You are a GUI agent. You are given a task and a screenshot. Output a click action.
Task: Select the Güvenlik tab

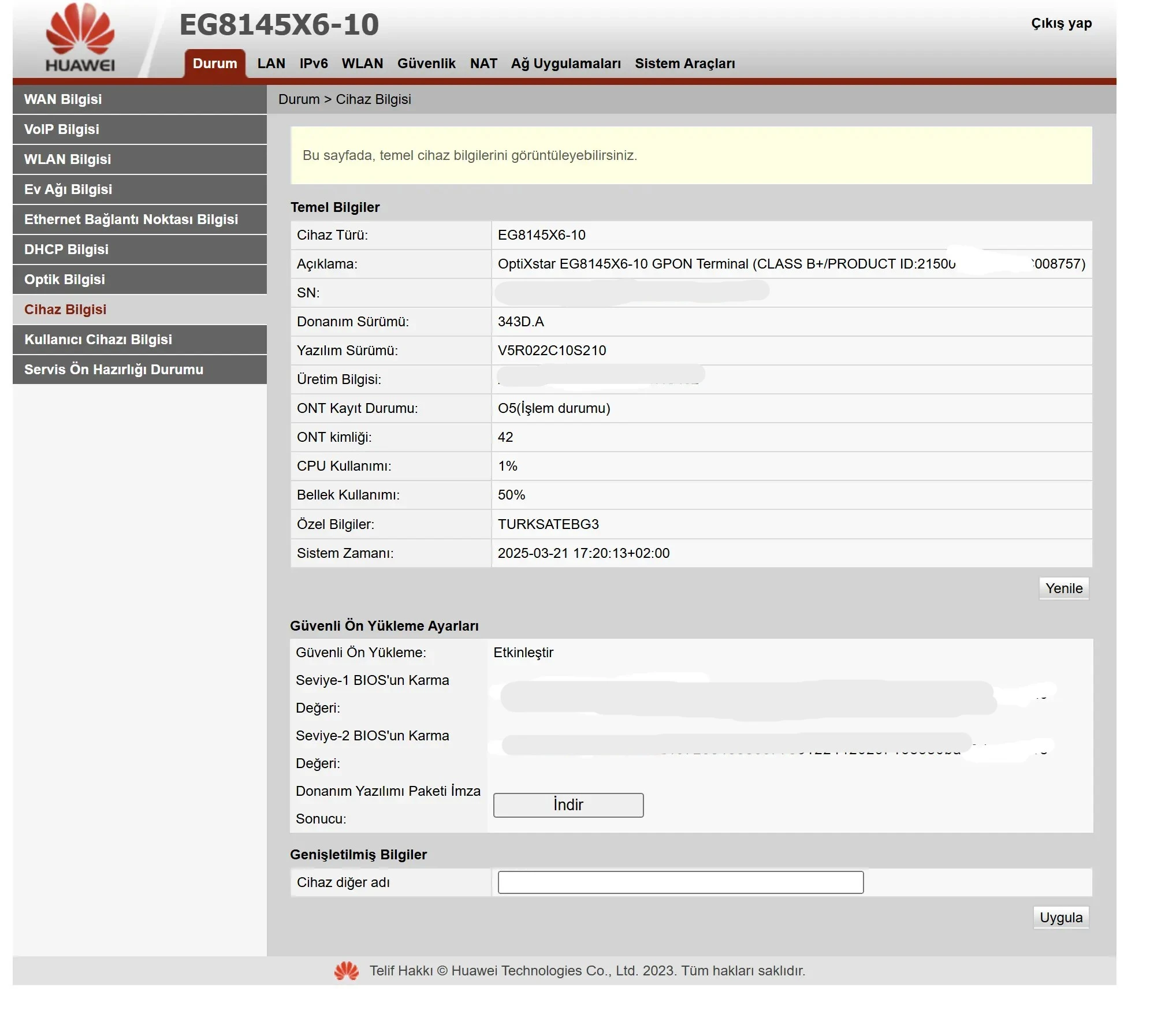click(426, 64)
